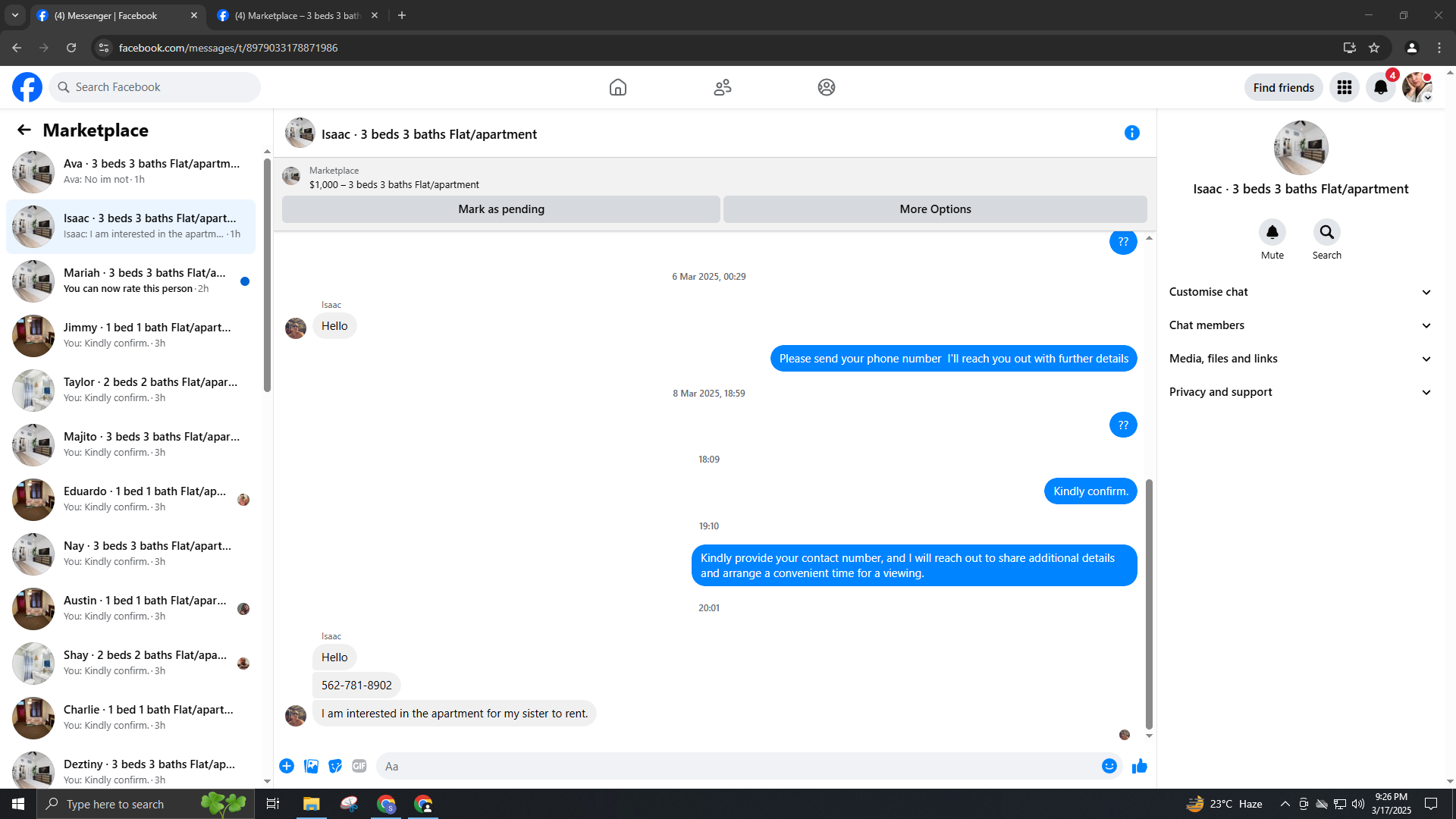Click the Mark as pending button

point(501,209)
